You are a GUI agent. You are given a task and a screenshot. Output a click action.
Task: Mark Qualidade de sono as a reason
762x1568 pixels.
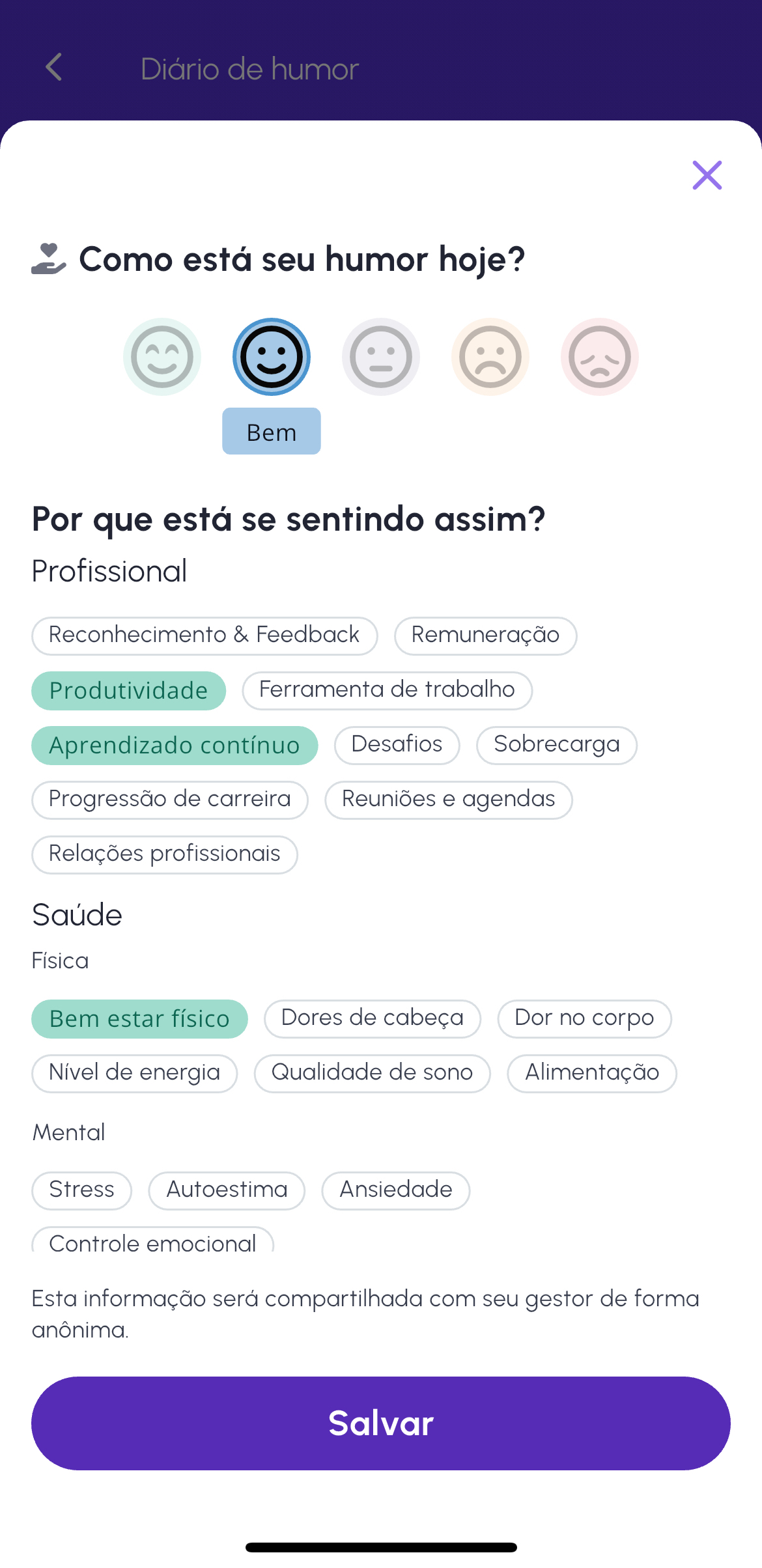click(372, 1073)
